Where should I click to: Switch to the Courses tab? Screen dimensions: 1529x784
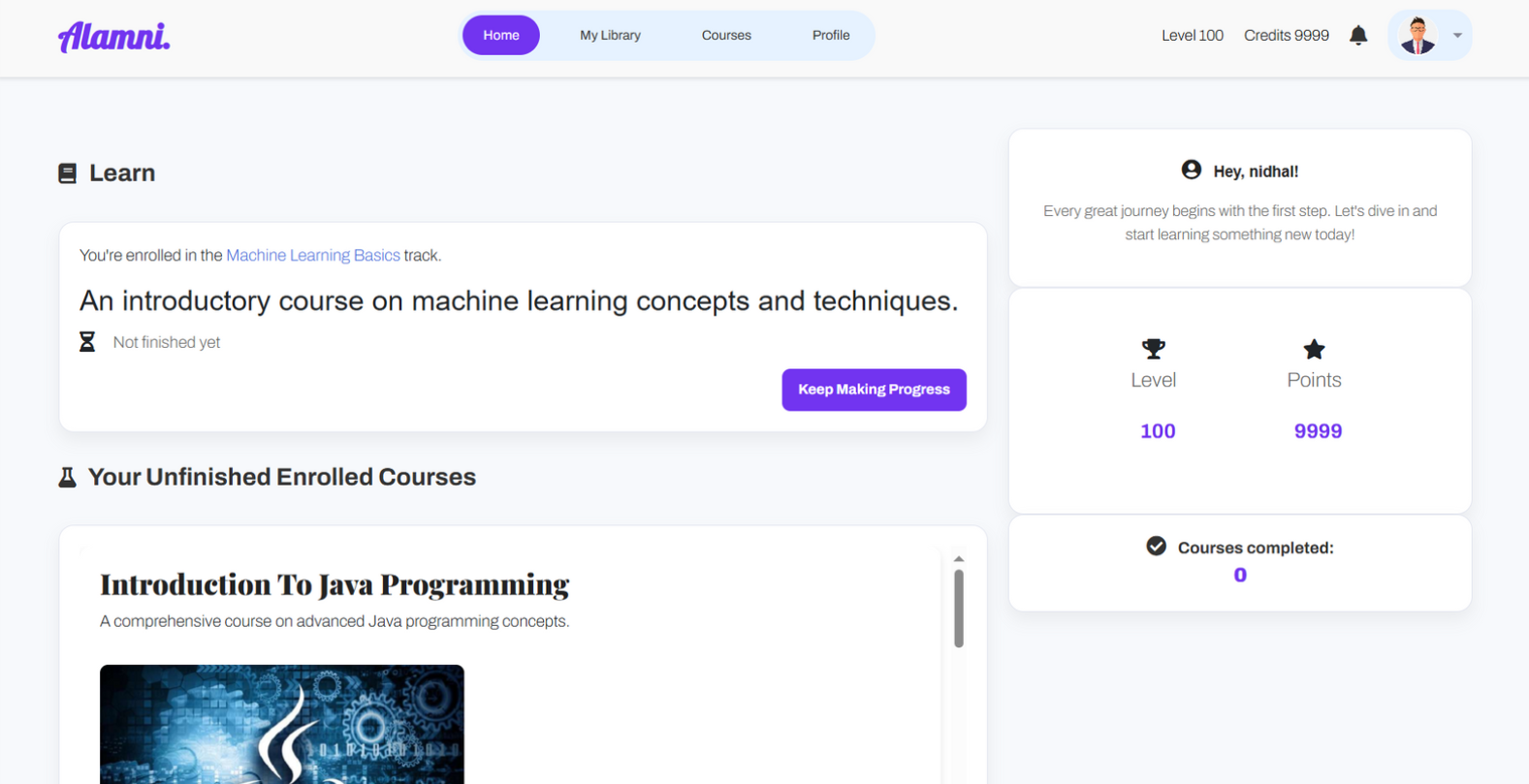(726, 36)
